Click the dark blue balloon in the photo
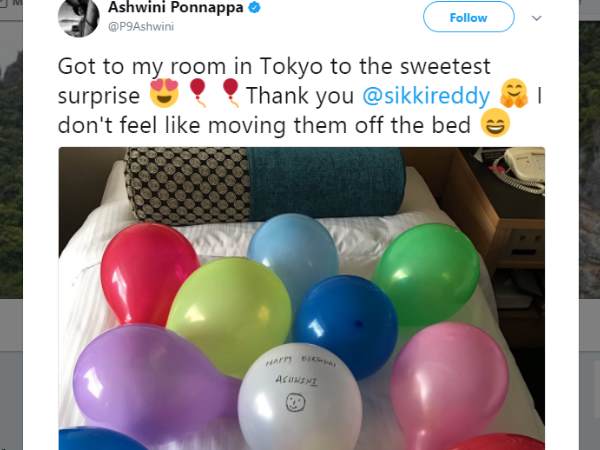The height and width of the screenshot is (450, 600). (346, 325)
